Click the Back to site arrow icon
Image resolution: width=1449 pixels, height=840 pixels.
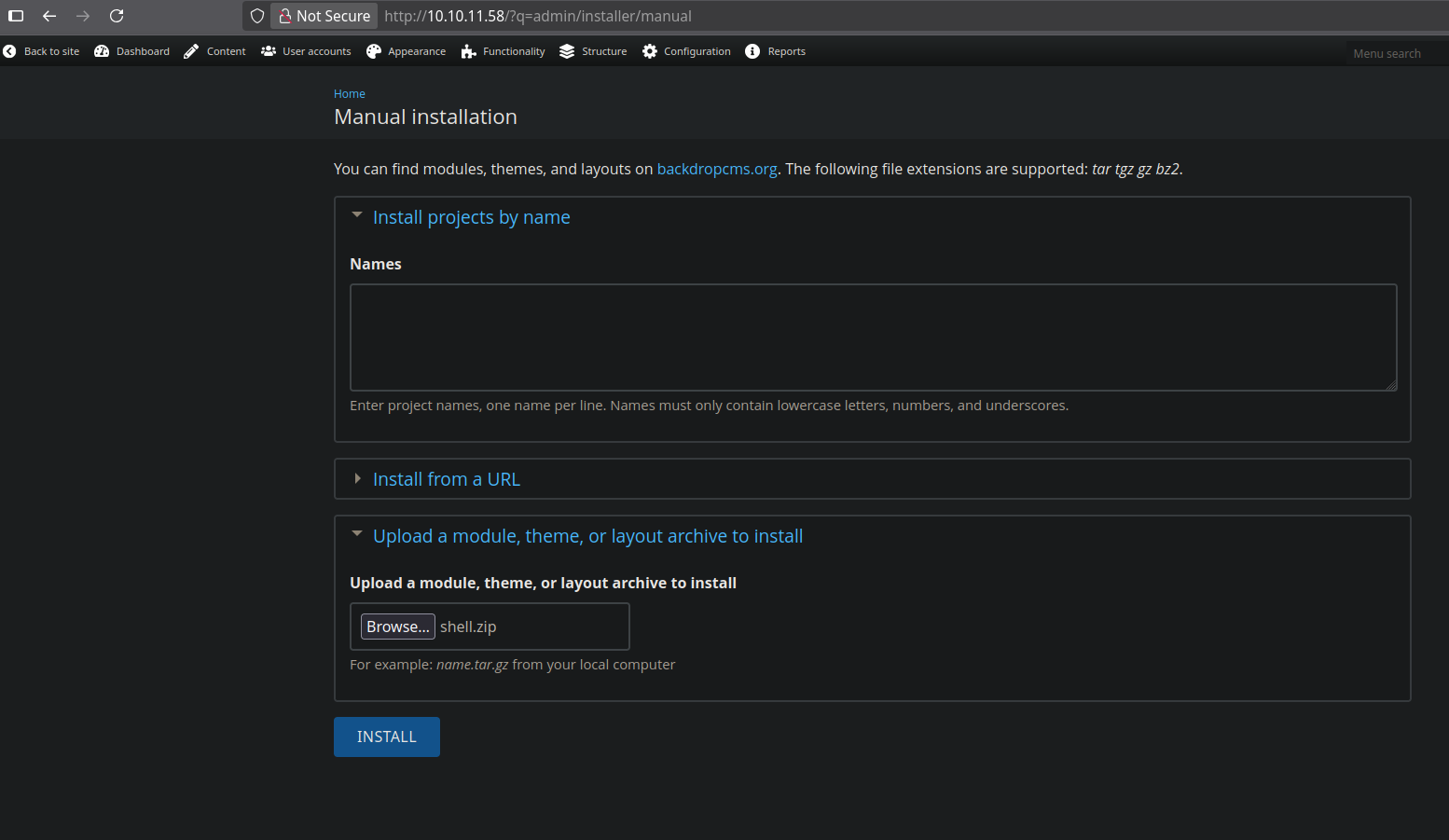pyautogui.click(x=9, y=51)
